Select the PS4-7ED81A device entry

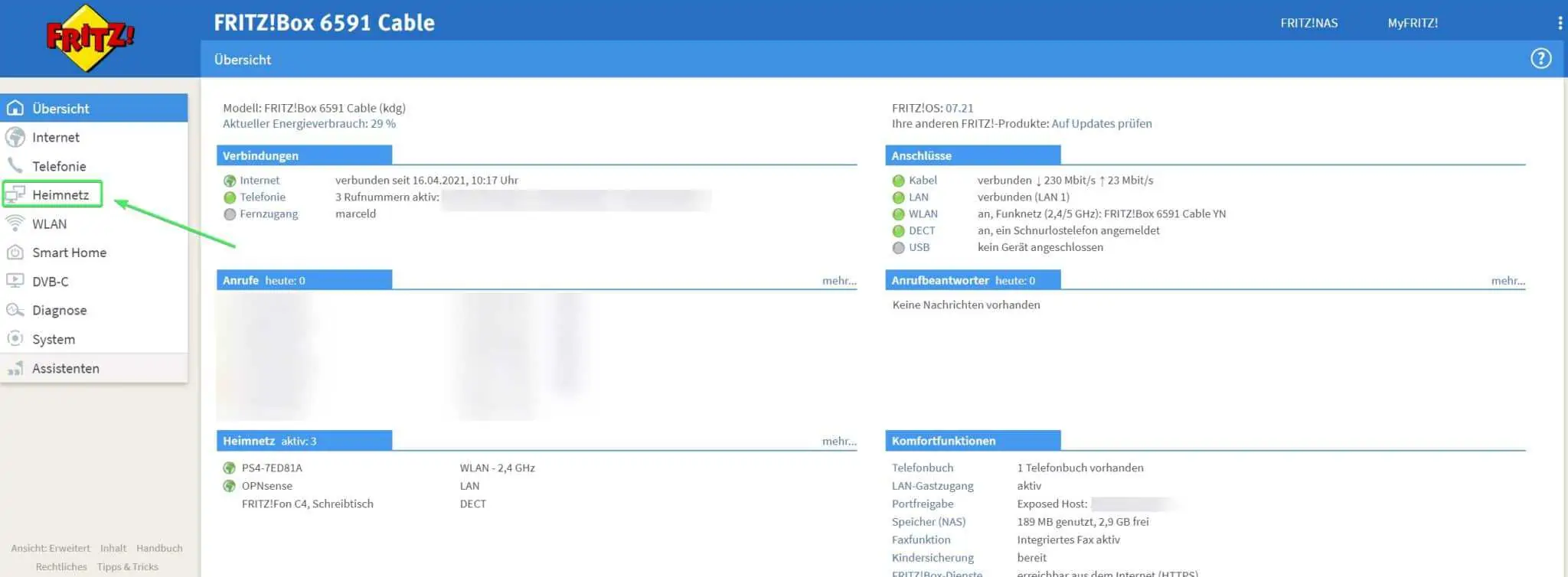click(272, 468)
